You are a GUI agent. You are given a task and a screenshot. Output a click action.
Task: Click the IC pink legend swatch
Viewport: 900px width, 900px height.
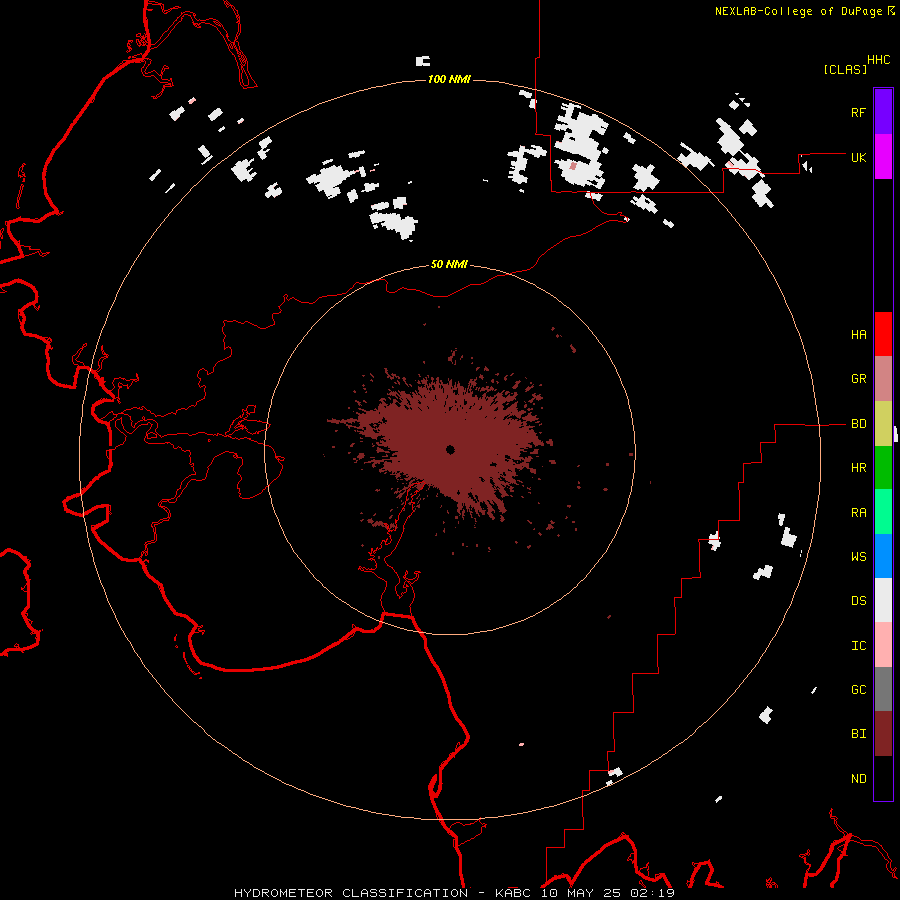[883, 645]
